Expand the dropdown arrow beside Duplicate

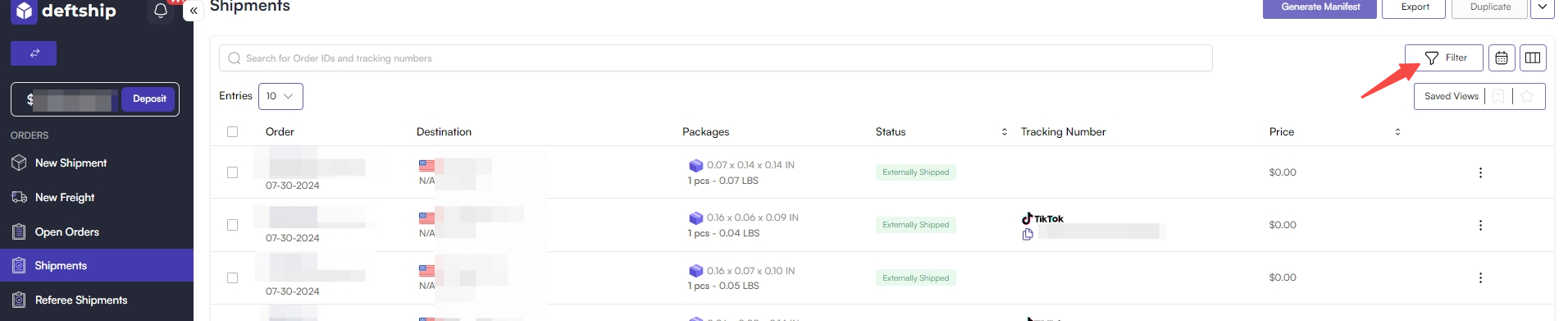pos(1543,7)
